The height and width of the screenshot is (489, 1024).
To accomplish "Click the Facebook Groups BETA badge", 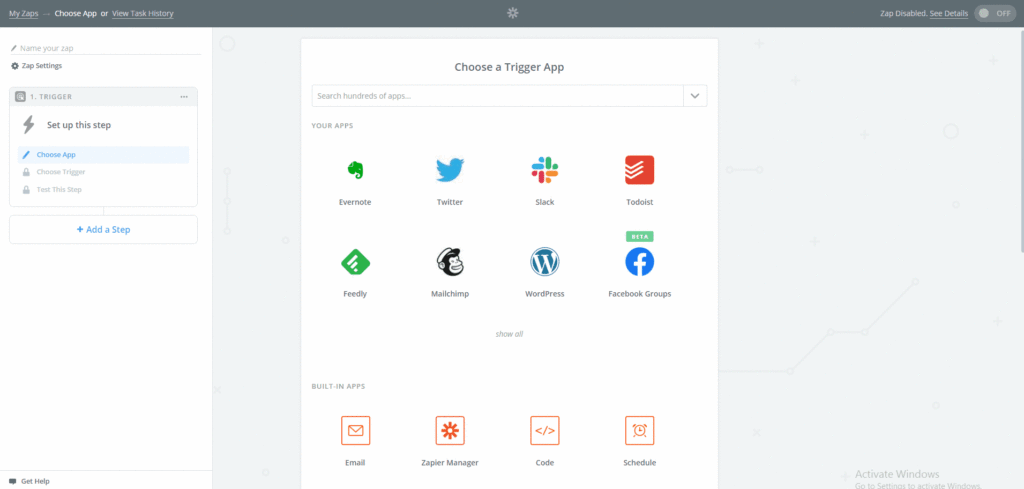I will click(x=639, y=236).
